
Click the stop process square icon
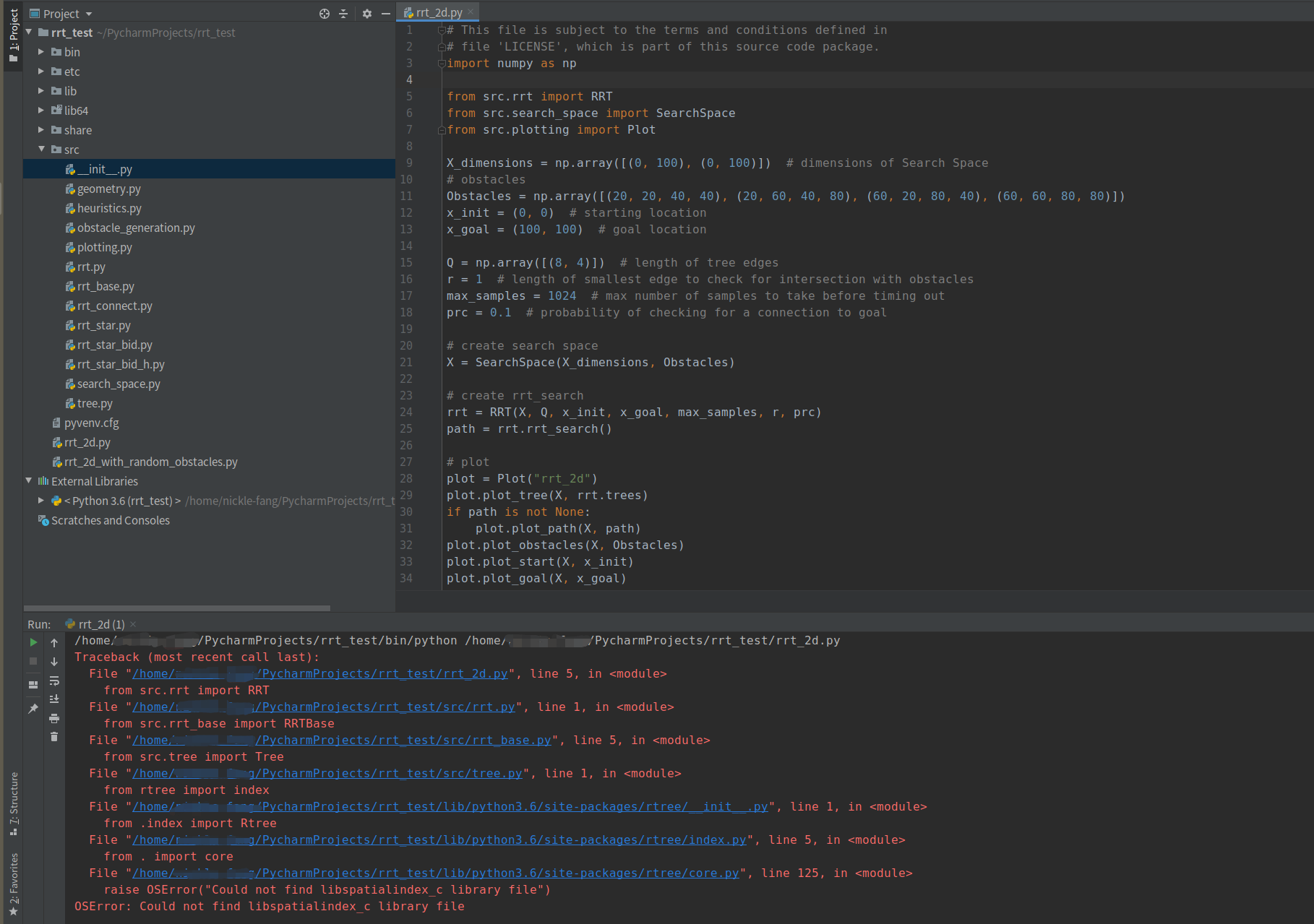point(33,661)
